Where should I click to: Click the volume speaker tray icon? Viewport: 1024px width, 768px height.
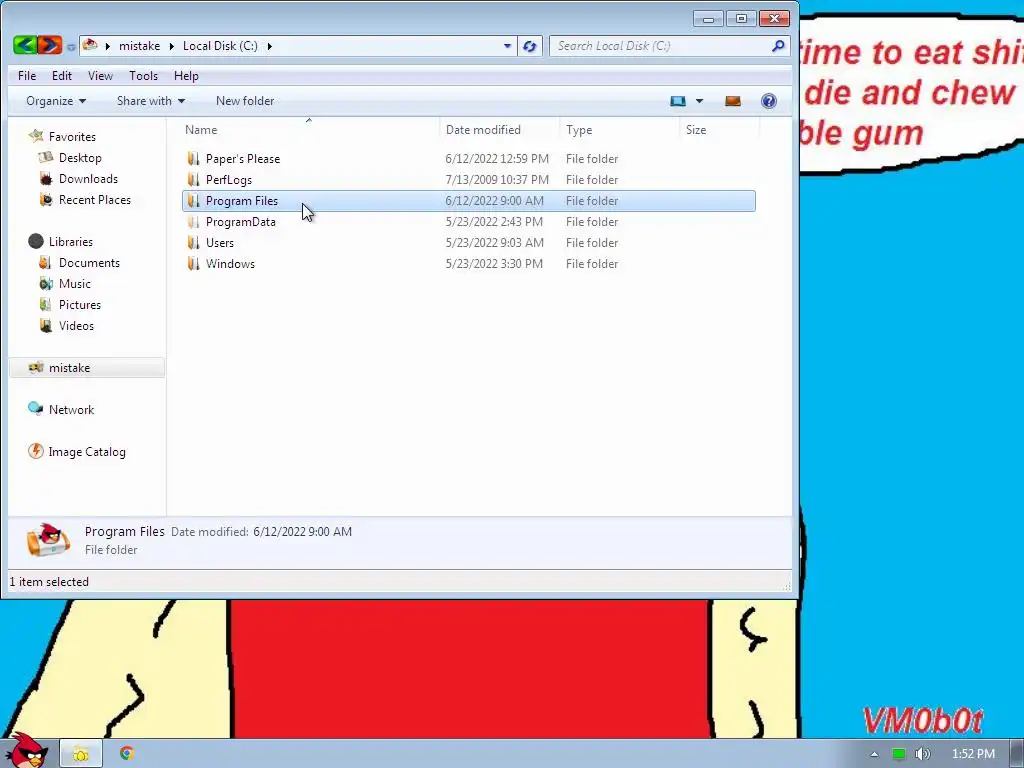click(922, 754)
